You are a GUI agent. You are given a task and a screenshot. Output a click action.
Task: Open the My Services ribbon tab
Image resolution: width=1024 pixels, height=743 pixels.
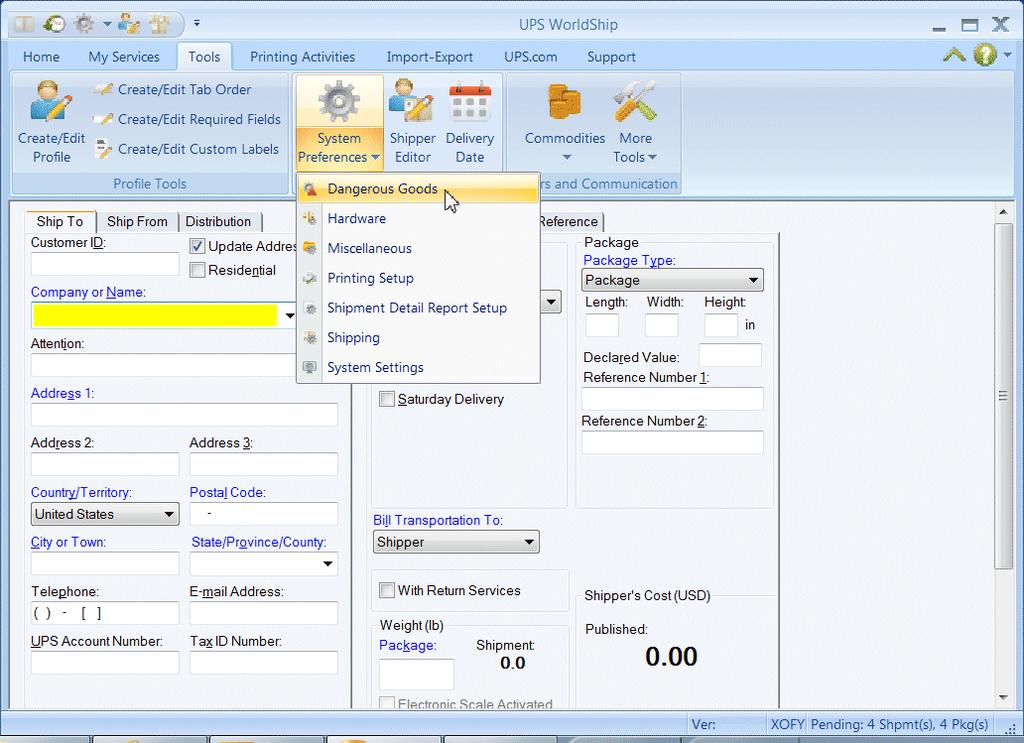(124, 57)
